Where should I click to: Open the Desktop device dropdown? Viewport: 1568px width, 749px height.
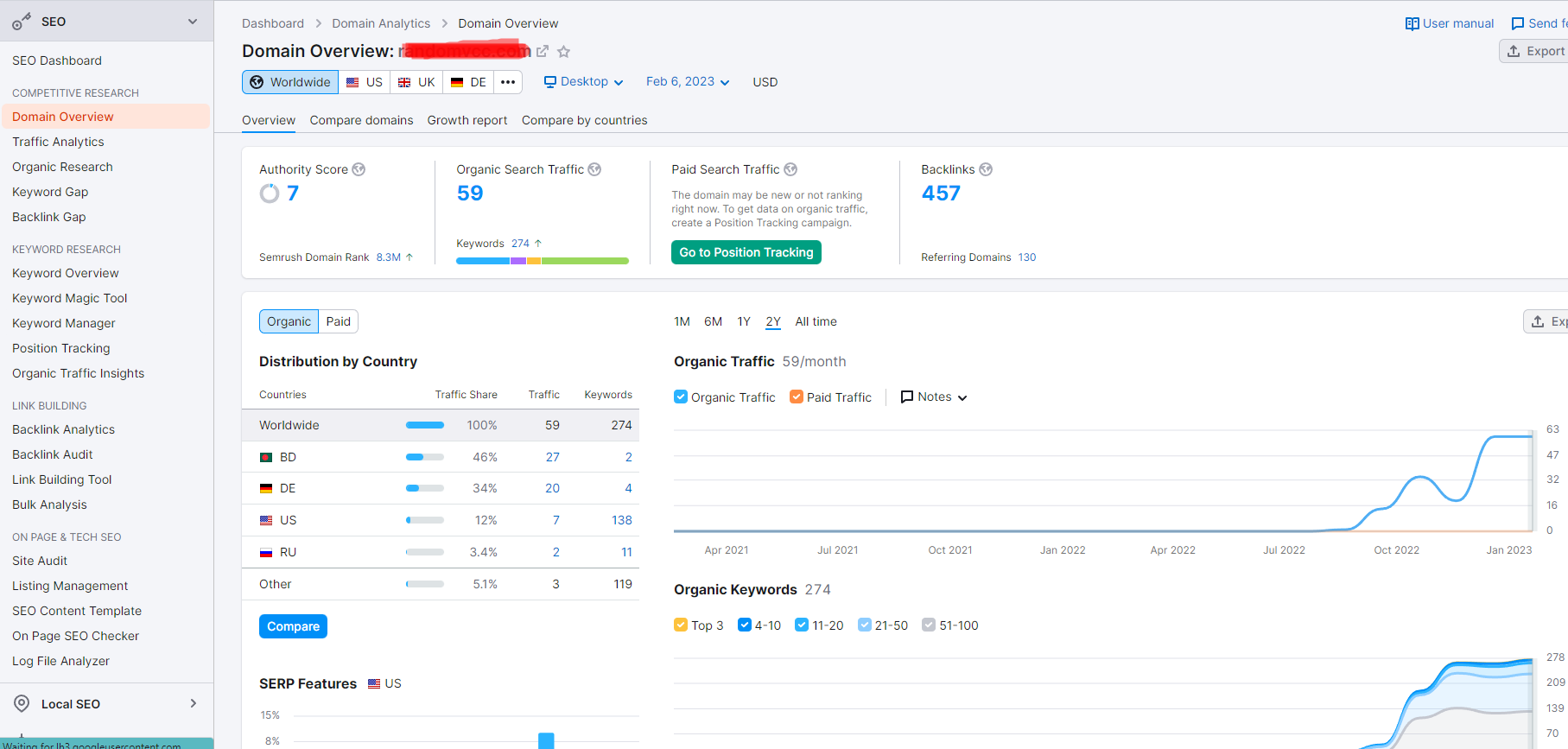point(583,82)
